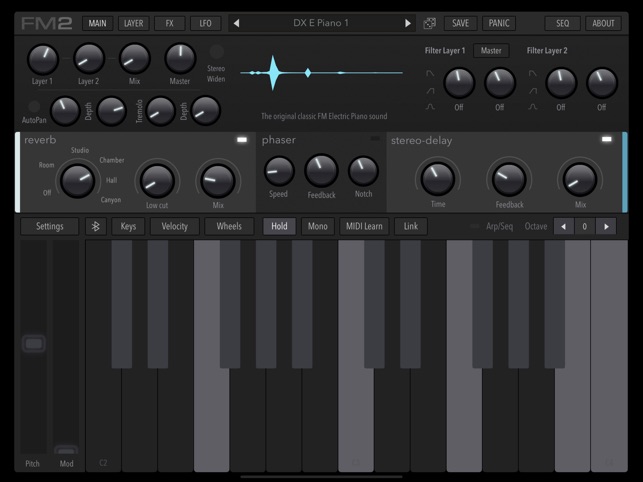Click the reverb Mix knob
643x482 pixels.
(218, 181)
